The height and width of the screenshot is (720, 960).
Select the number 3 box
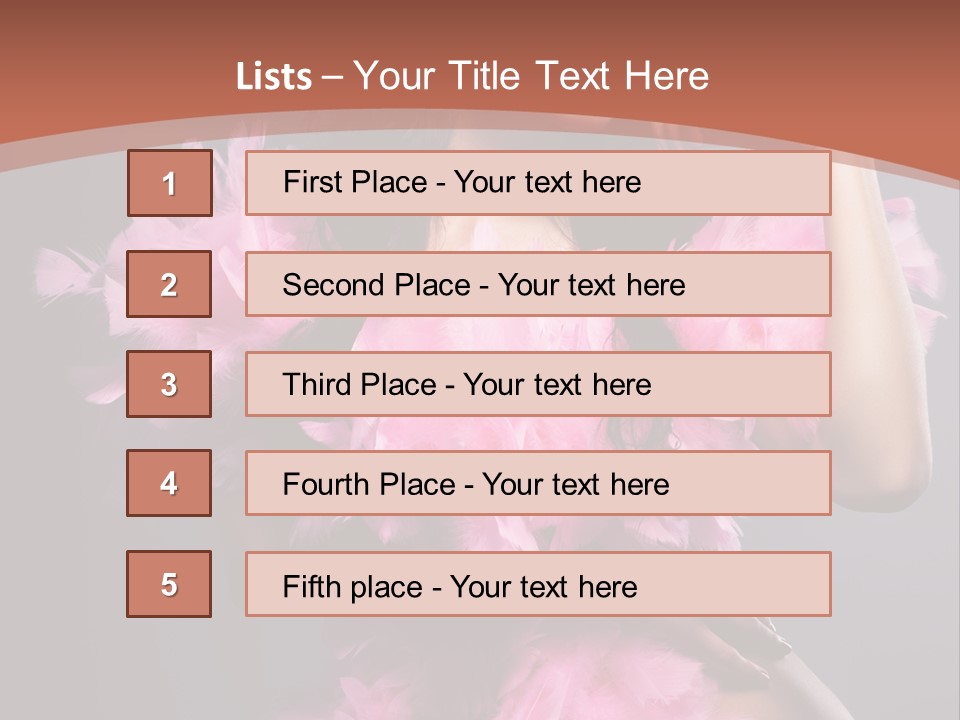169,384
